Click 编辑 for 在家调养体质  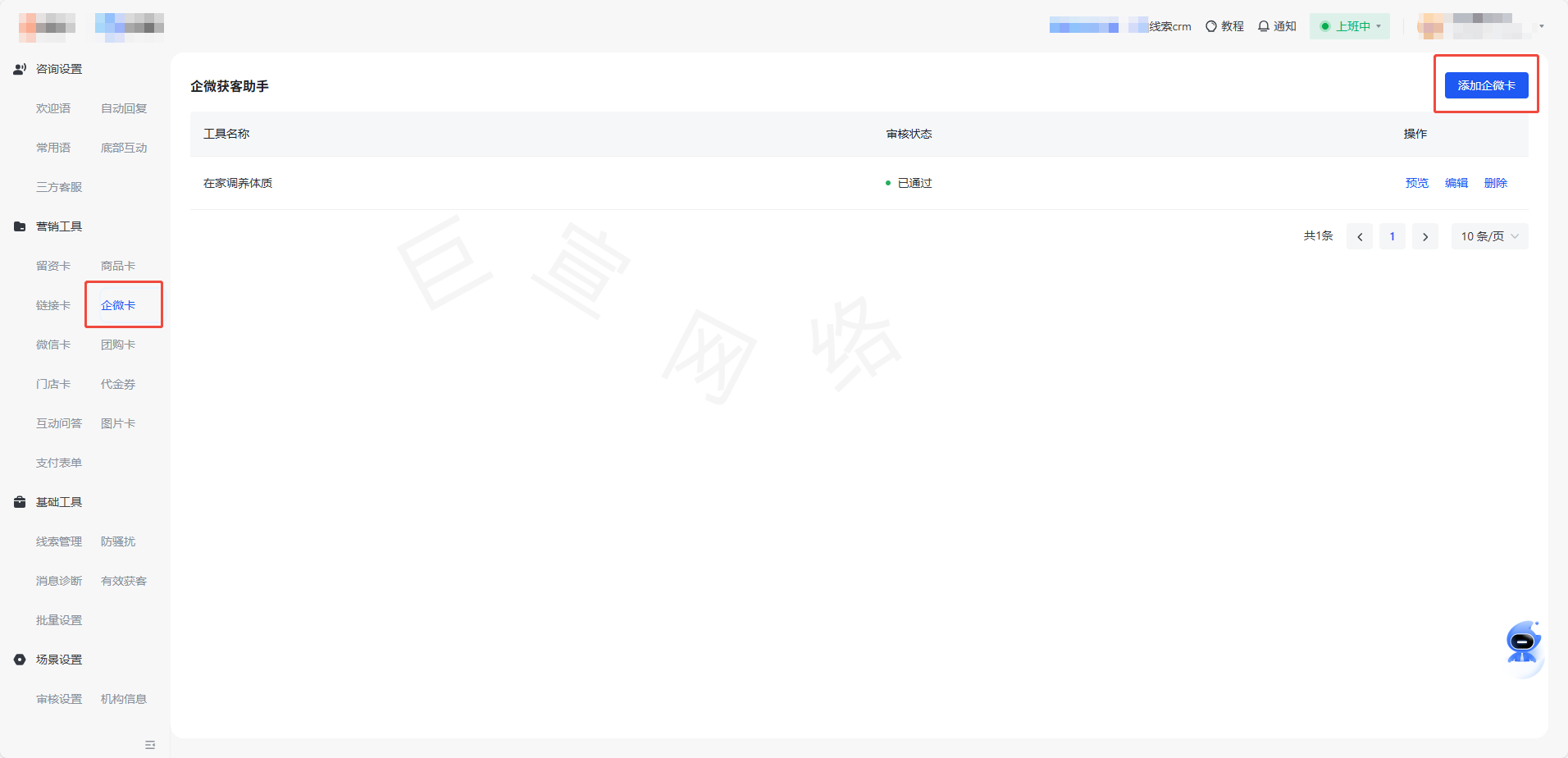pyautogui.click(x=1456, y=183)
